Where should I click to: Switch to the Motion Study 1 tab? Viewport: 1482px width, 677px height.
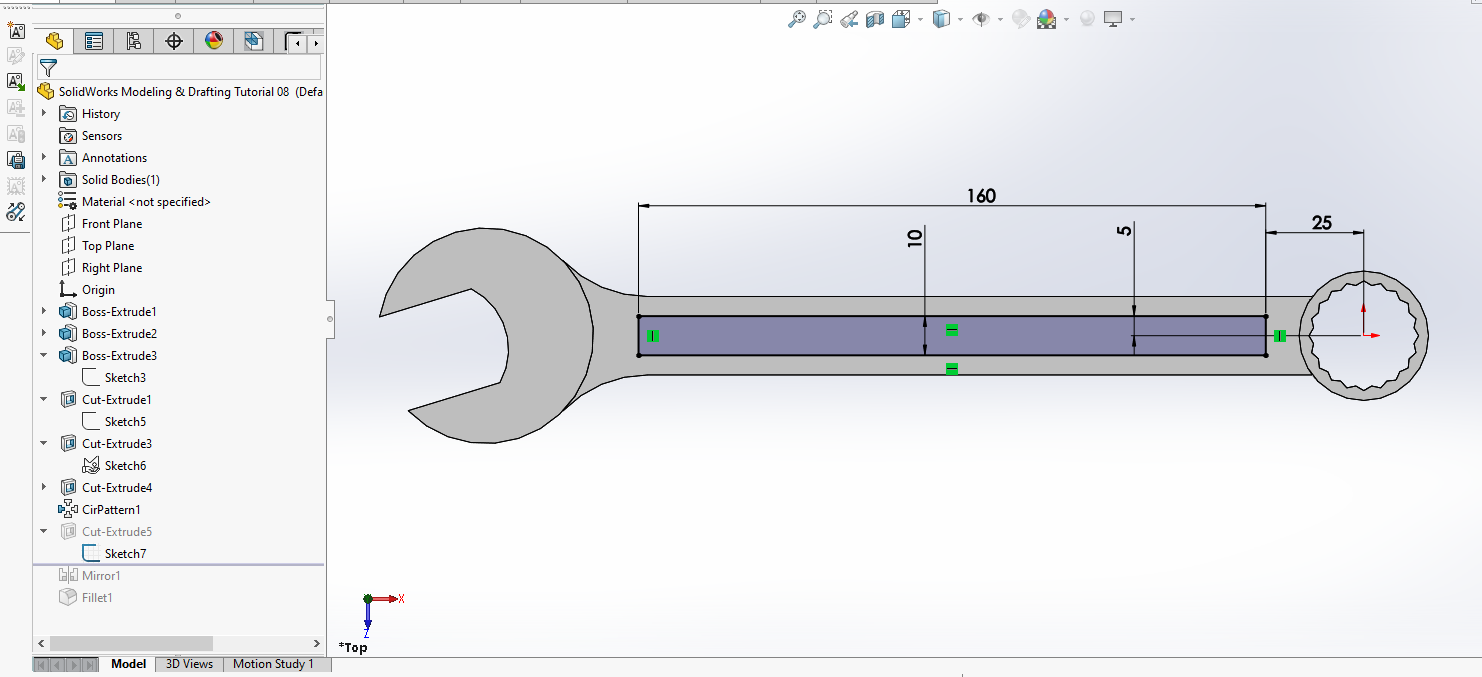click(273, 664)
